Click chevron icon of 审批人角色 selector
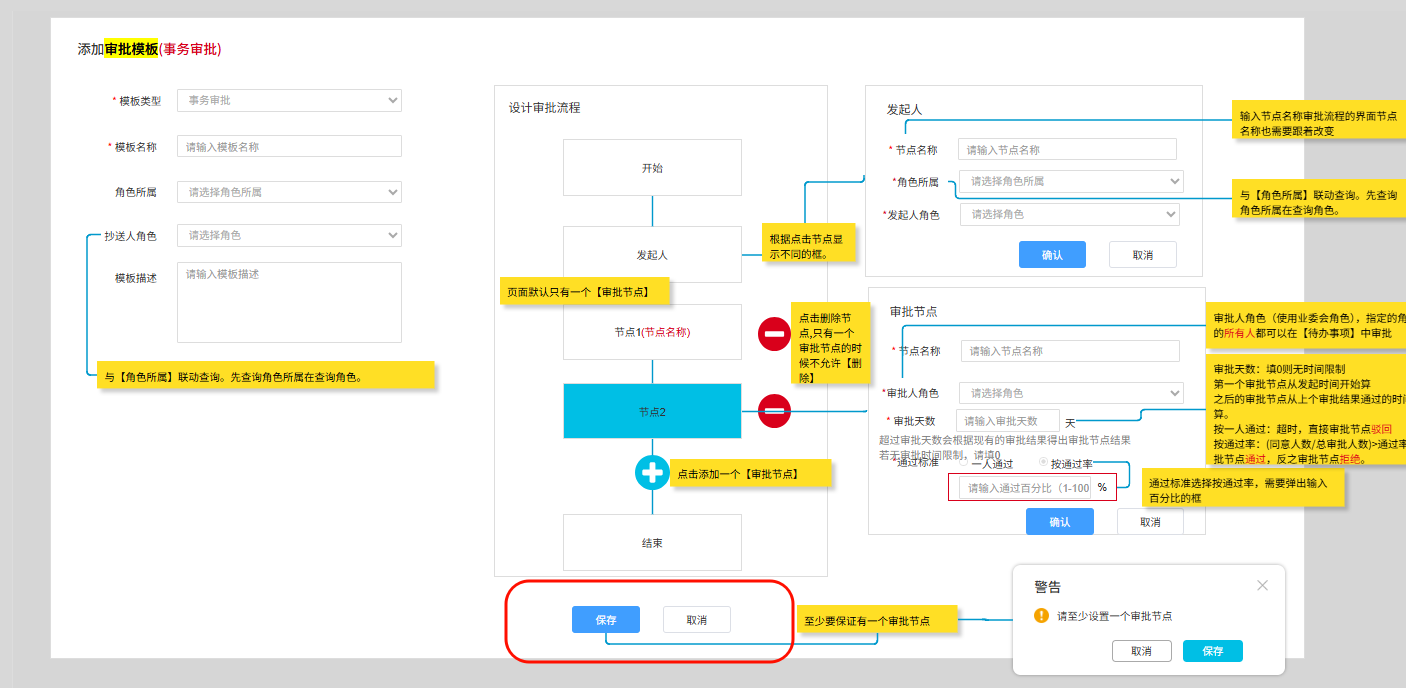The height and width of the screenshot is (688, 1406). (1172, 393)
